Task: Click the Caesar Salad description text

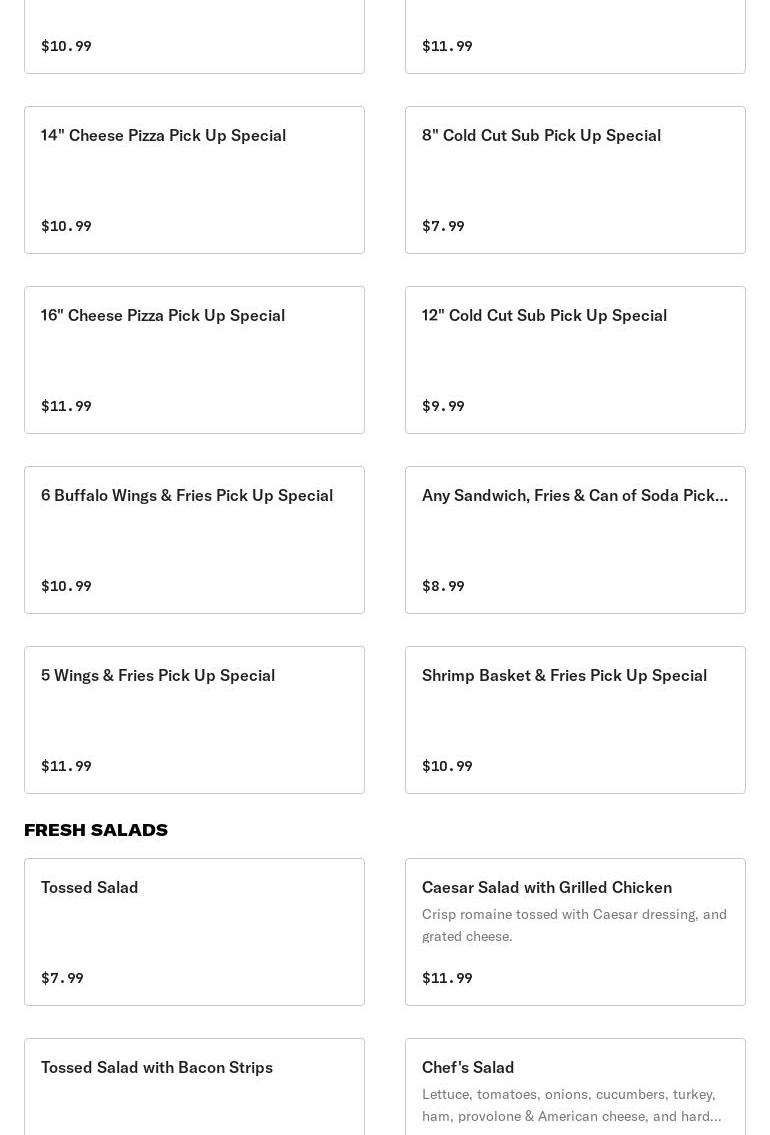Action: [x=574, y=925]
